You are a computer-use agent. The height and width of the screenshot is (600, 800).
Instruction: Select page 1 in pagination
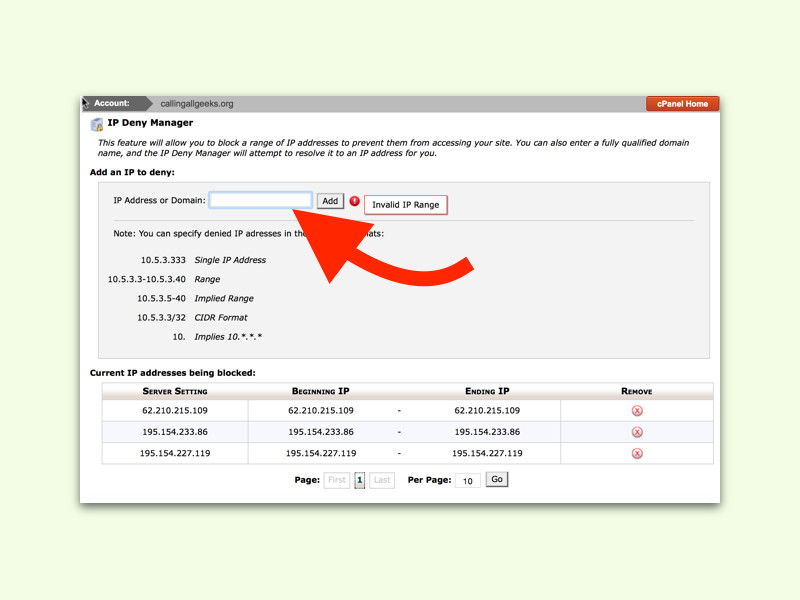360,480
